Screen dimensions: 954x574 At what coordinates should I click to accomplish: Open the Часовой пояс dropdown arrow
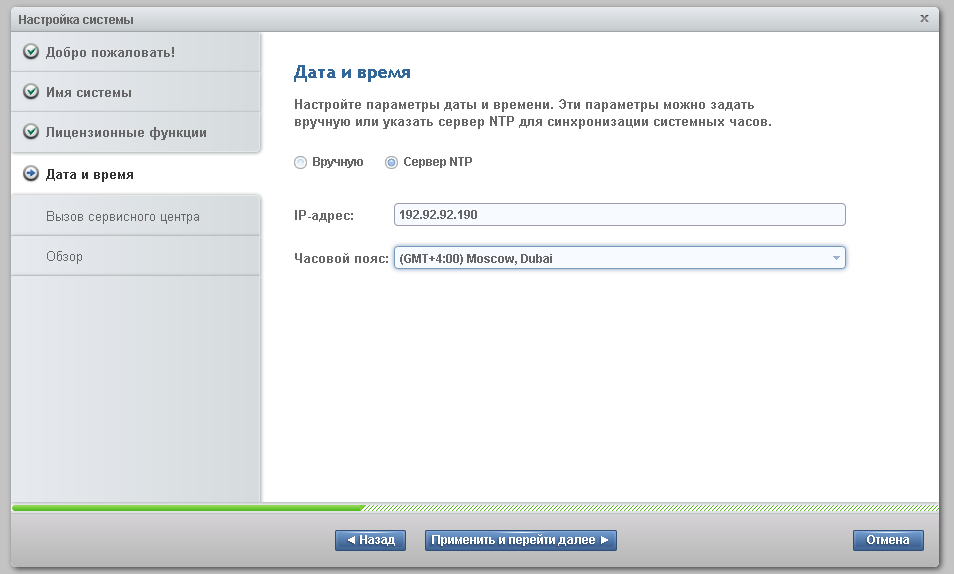[x=836, y=258]
